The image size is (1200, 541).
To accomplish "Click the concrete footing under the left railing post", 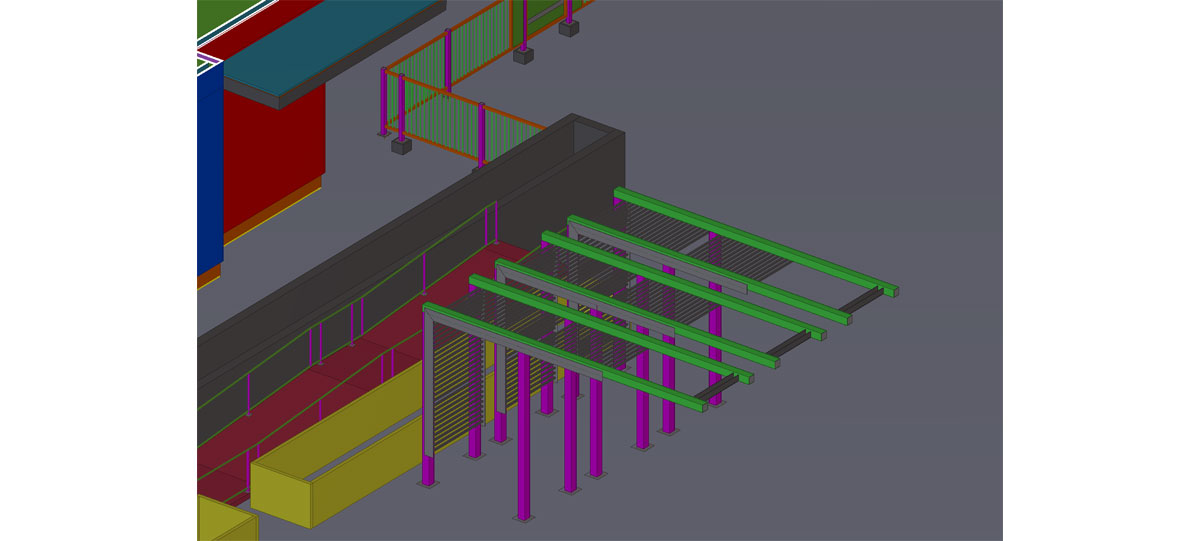I will [x=401, y=146].
